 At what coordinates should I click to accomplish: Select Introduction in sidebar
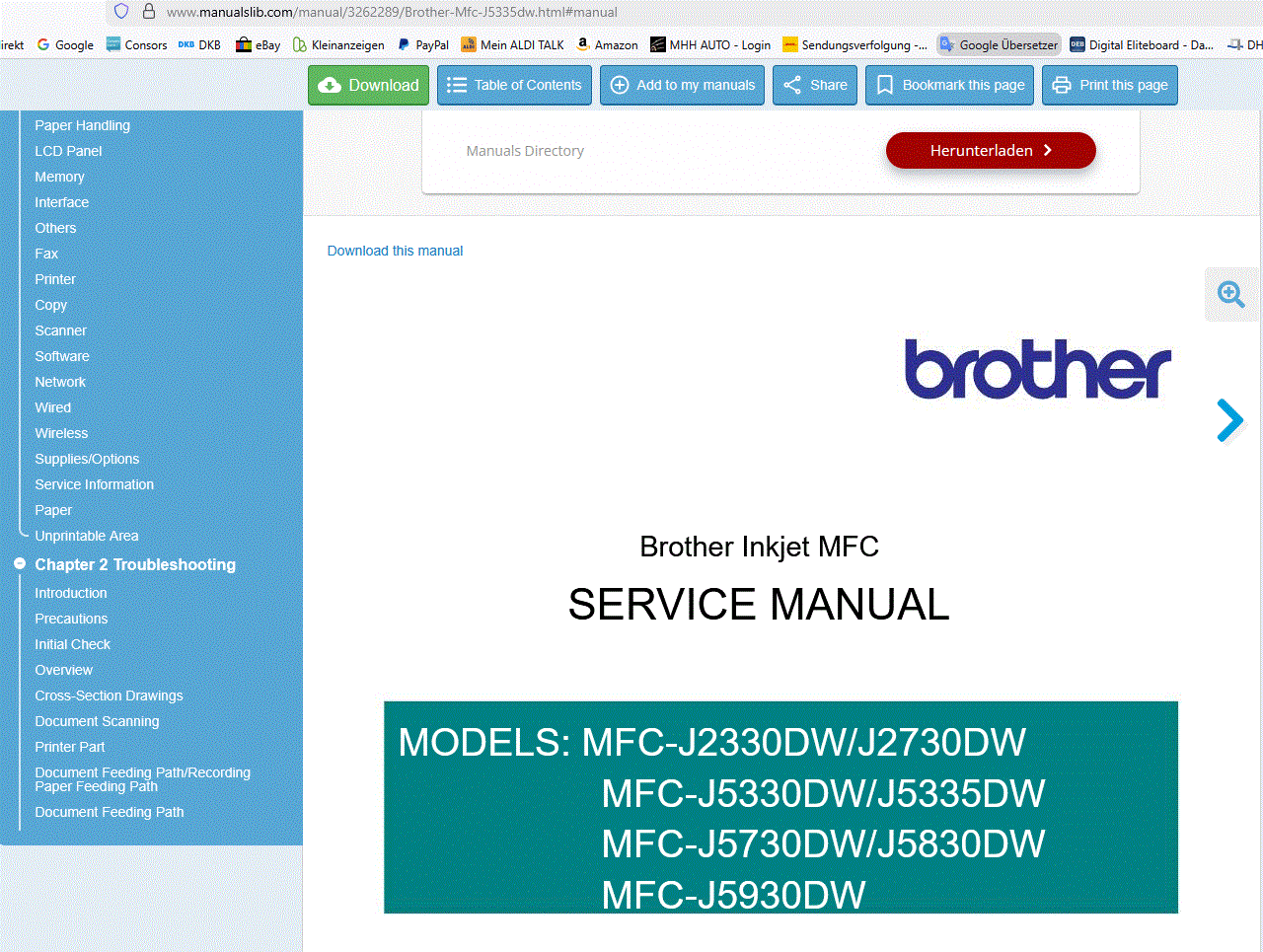(70, 593)
